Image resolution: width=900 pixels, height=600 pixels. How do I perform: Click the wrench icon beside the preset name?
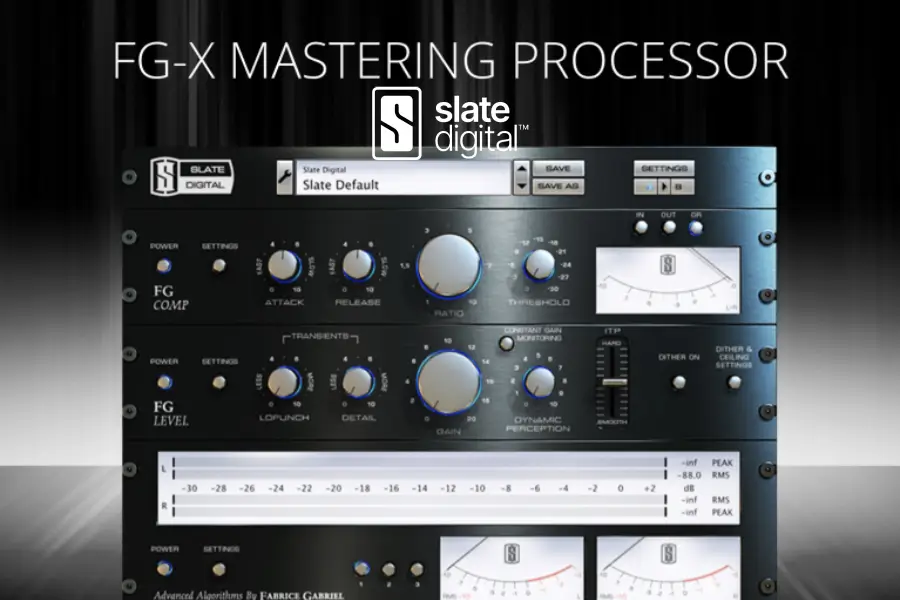pyautogui.click(x=285, y=177)
